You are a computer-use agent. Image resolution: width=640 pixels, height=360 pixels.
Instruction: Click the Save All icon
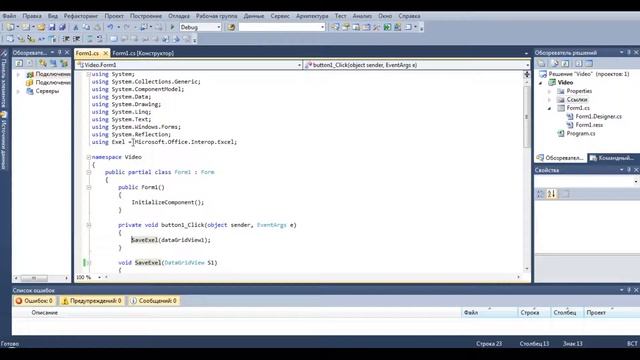tap(62, 27)
